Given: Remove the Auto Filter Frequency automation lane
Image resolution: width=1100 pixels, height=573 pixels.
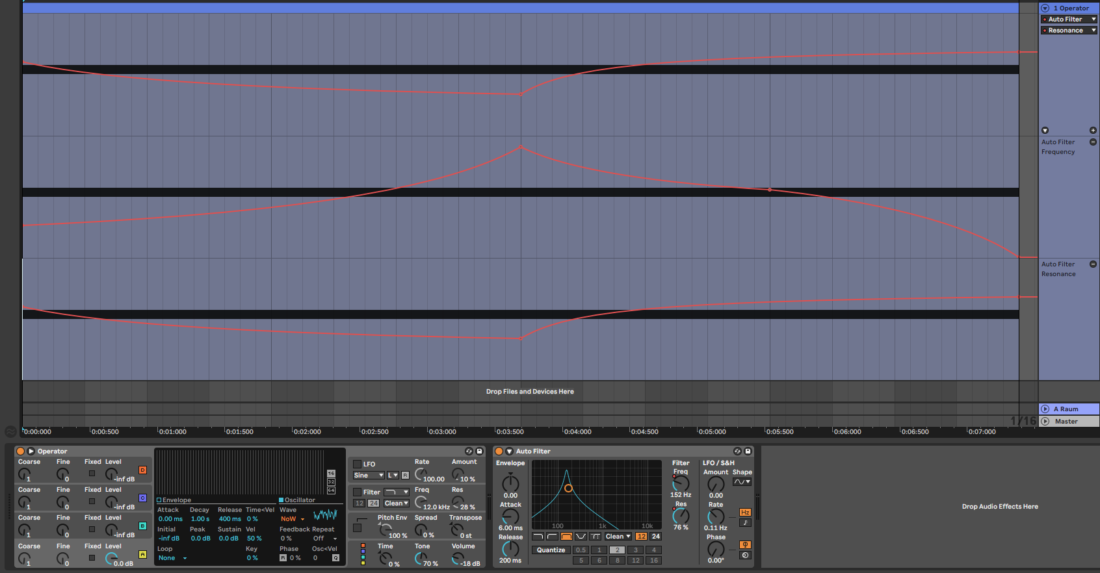Looking at the screenshot, I should point(1093,142).
